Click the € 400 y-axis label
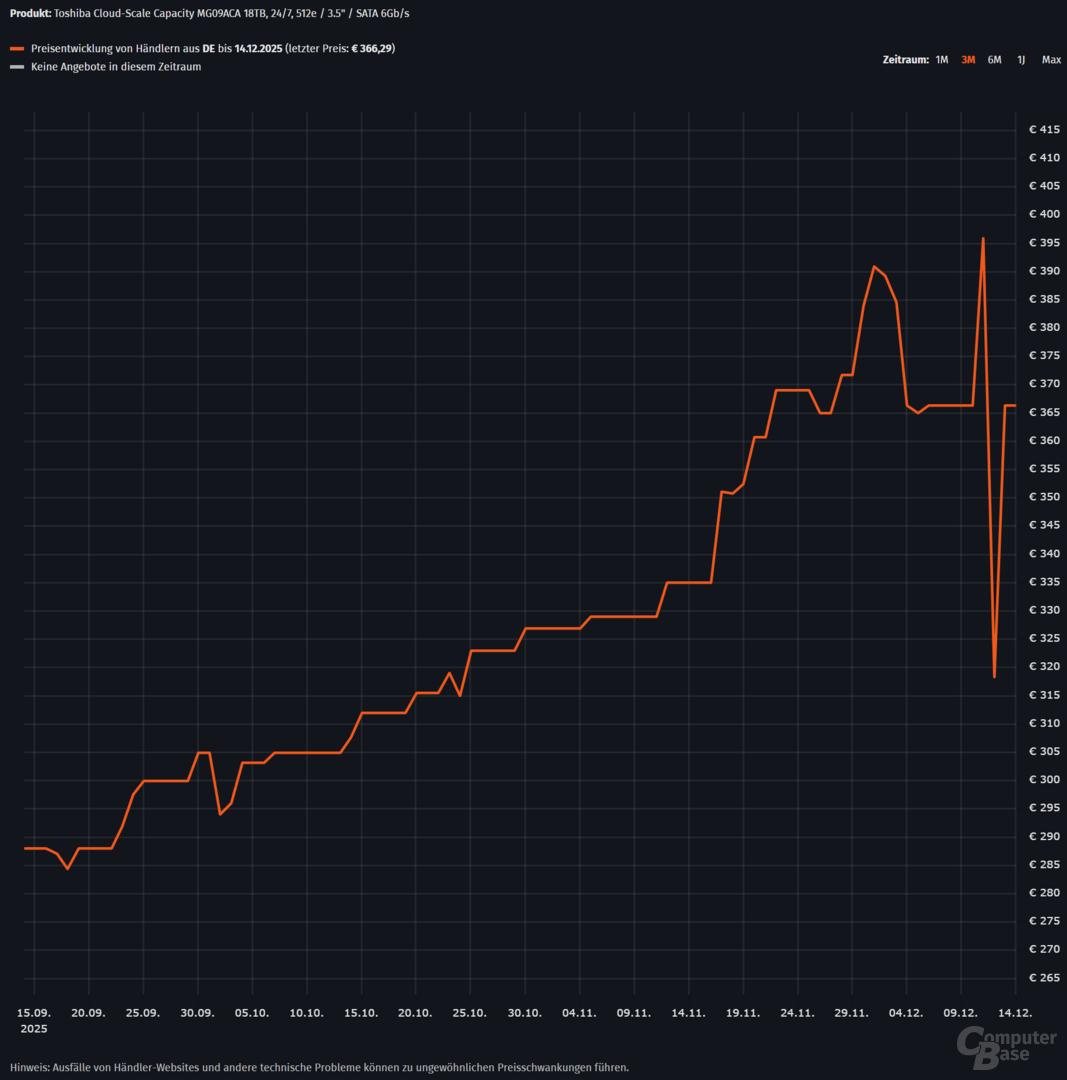The image size is (1067, 1080). point(1045,214)
